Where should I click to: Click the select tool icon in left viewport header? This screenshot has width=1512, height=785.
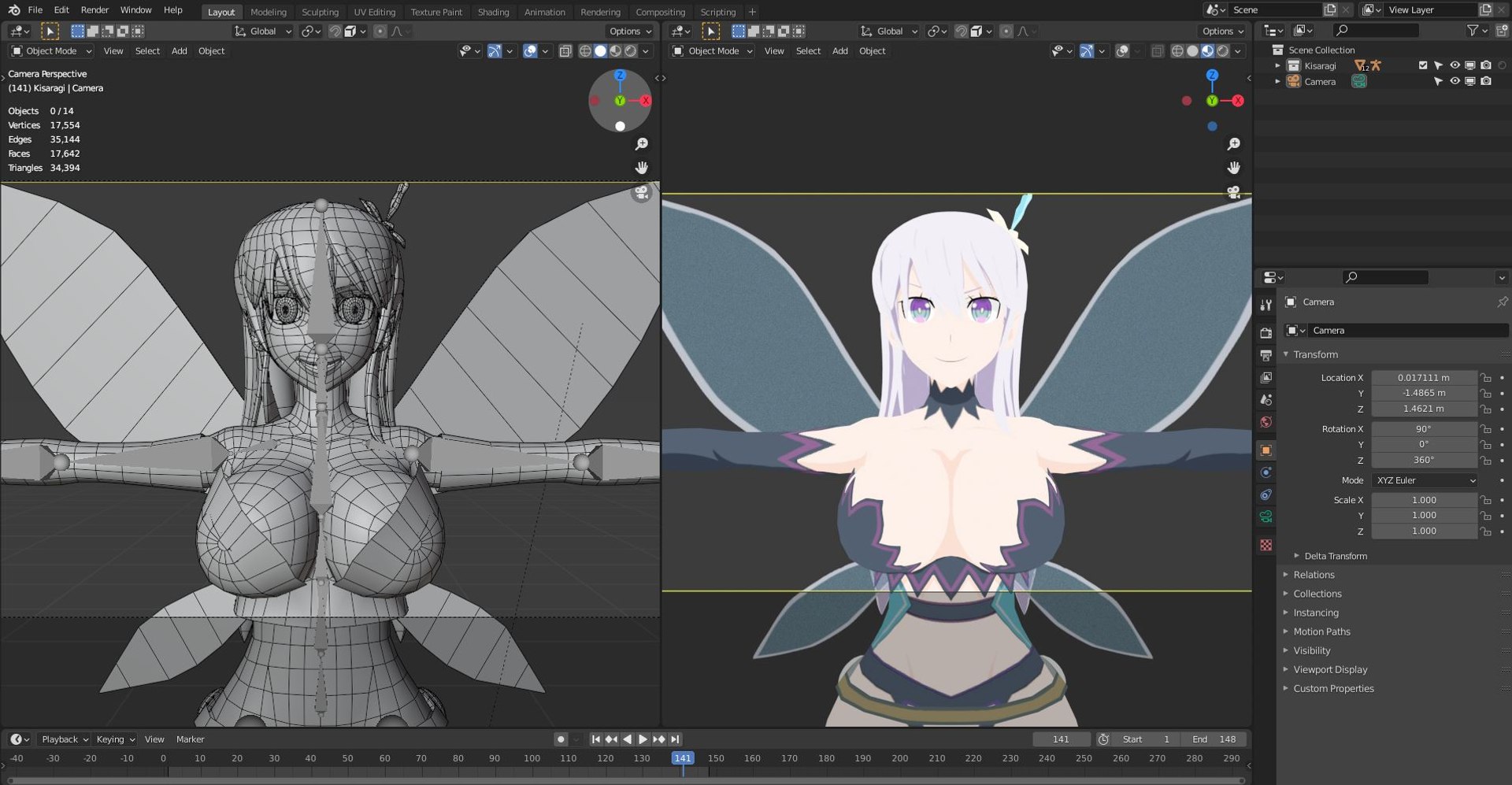(x=50, y=31)
